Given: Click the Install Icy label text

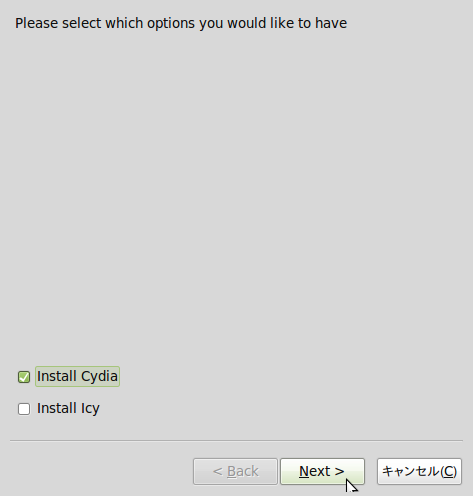Looking at the screenshot, I should tap(68, 408).
